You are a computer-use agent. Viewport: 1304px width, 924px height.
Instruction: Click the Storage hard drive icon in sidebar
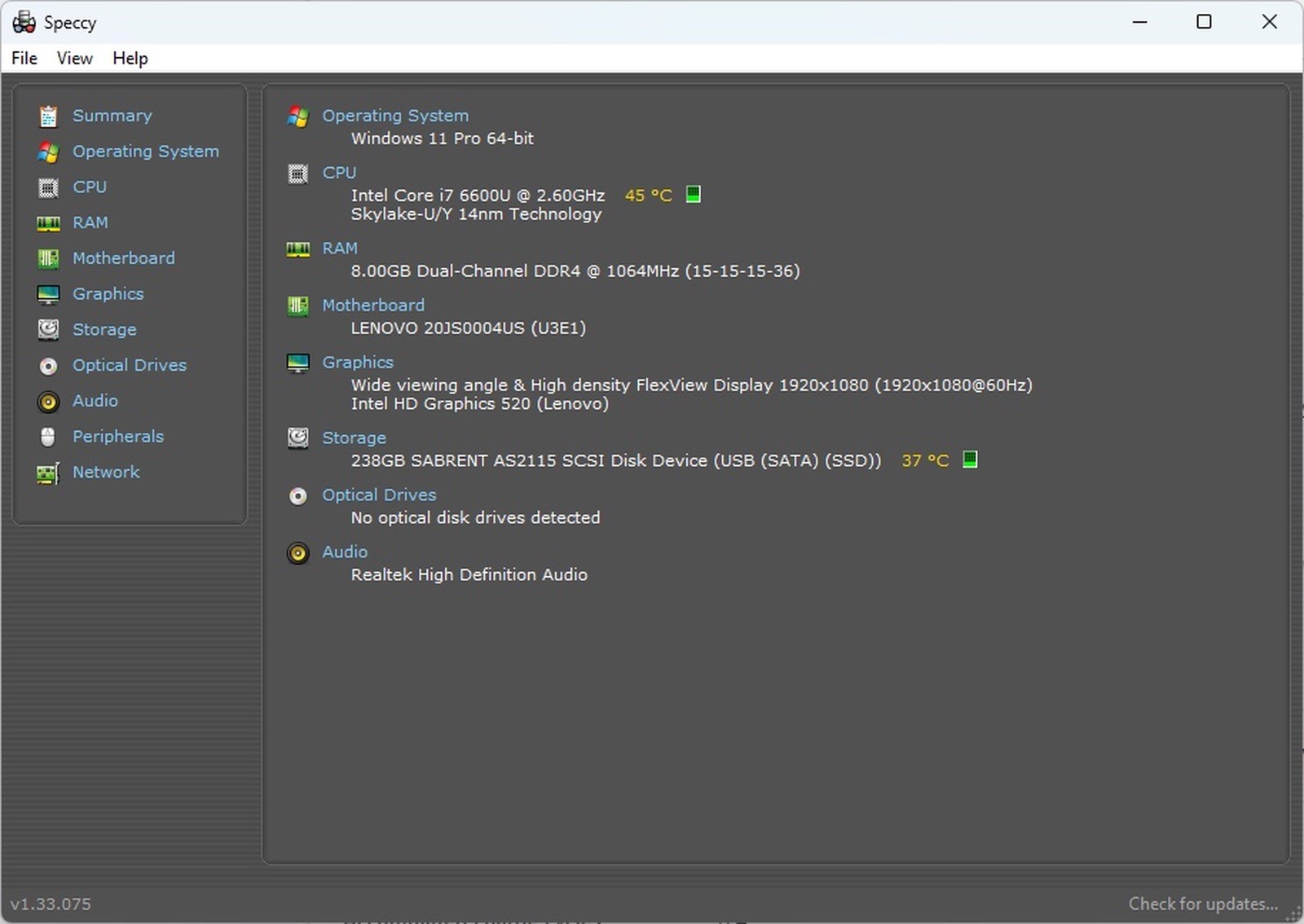[48, 329]
